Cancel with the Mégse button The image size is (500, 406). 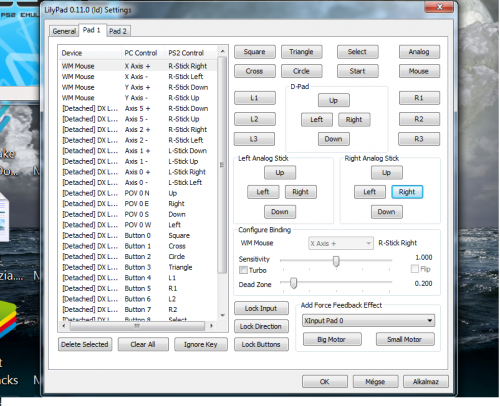point(375,382)
